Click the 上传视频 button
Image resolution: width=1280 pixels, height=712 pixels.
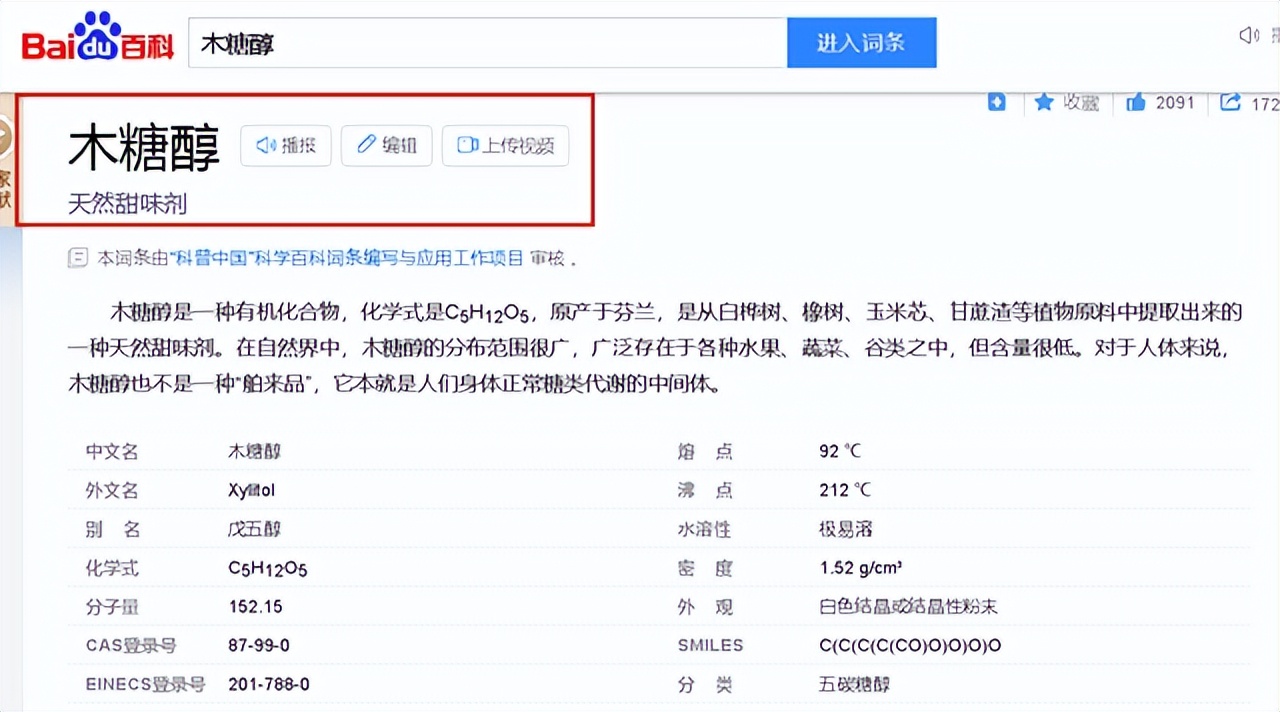[505, 145]
